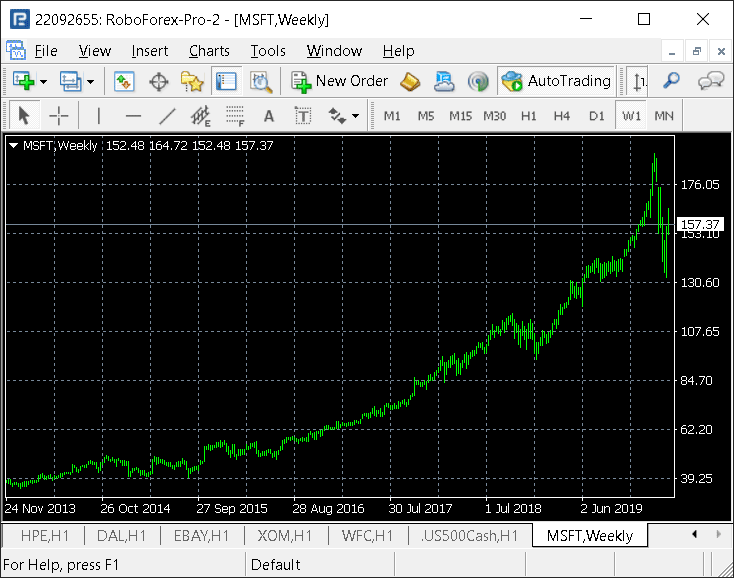Toggle the Terminal panel icon
The height and width of the screenshot is (578, 734).
(226, 81)
